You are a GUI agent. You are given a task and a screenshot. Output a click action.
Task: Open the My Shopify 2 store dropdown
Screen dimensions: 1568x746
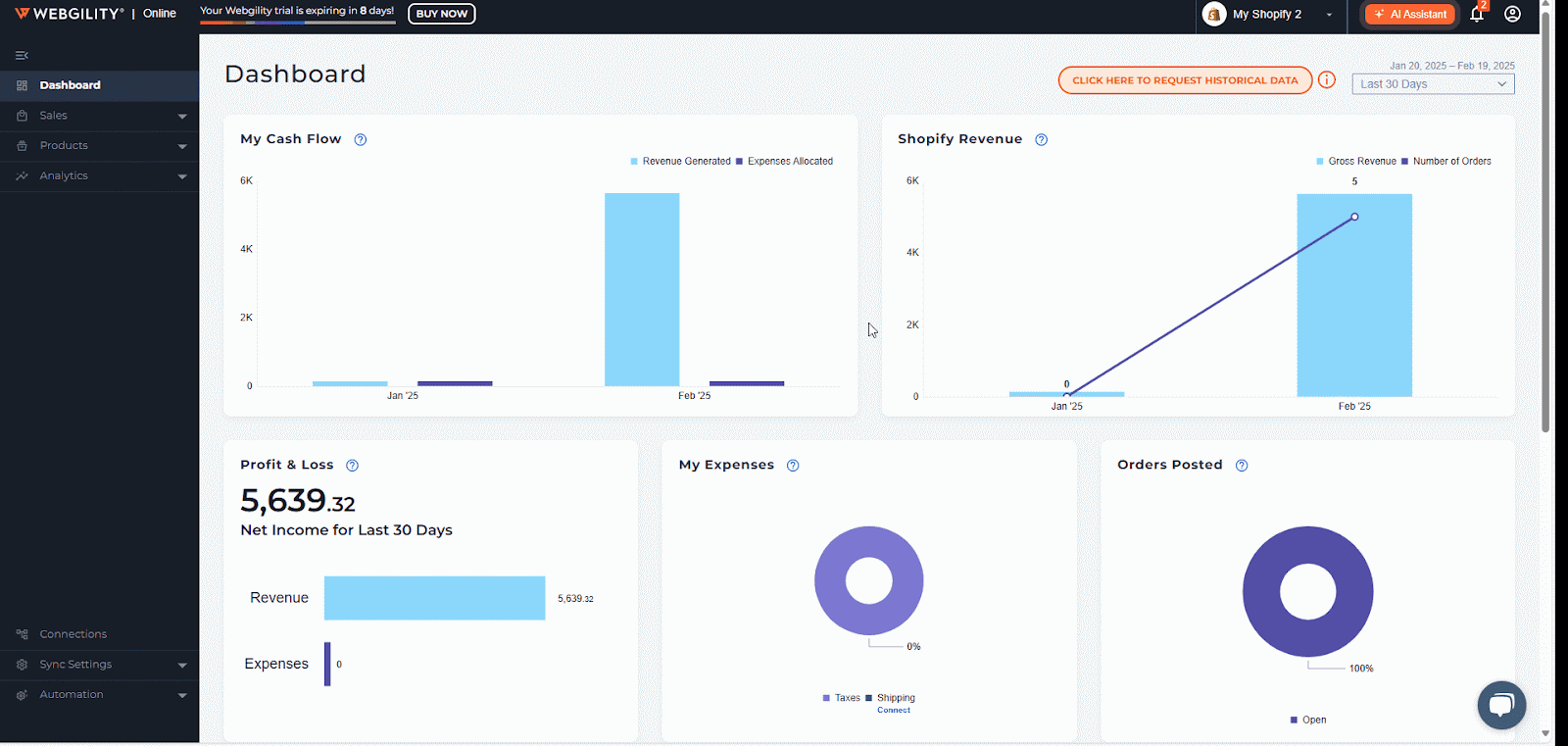coord(1270,15)
